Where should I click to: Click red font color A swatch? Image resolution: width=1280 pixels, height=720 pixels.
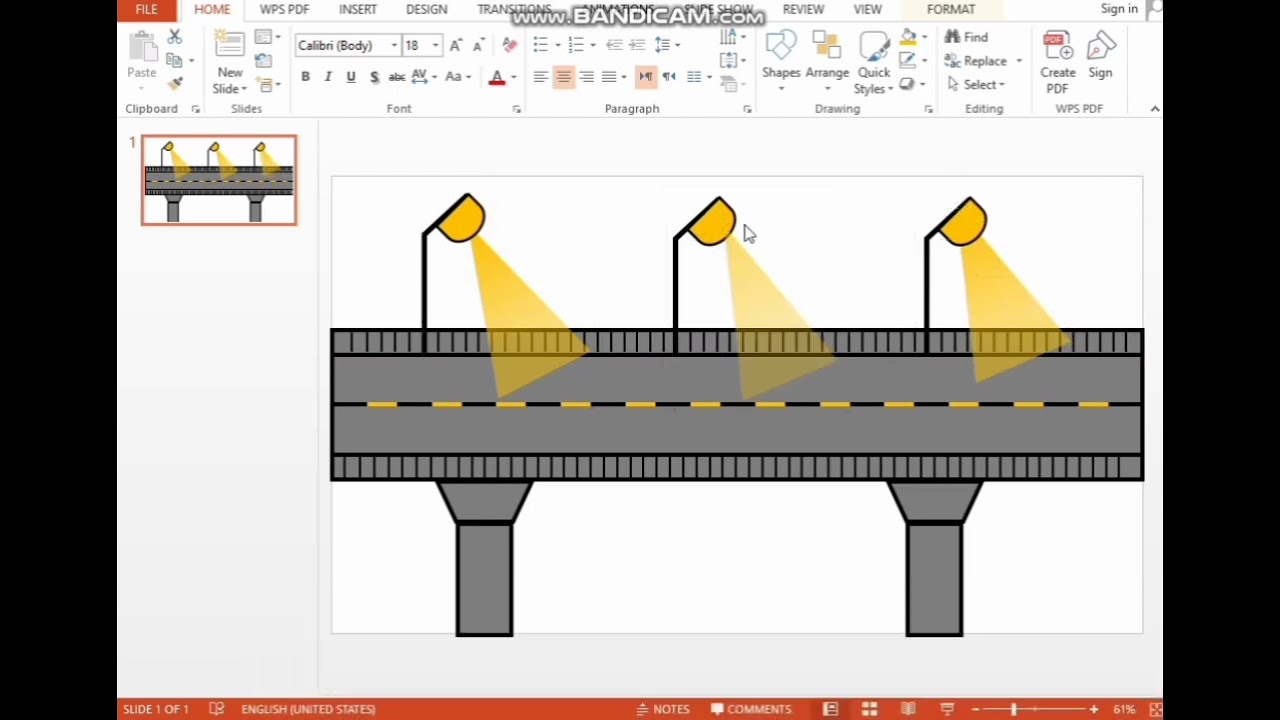tap(497, 77)
